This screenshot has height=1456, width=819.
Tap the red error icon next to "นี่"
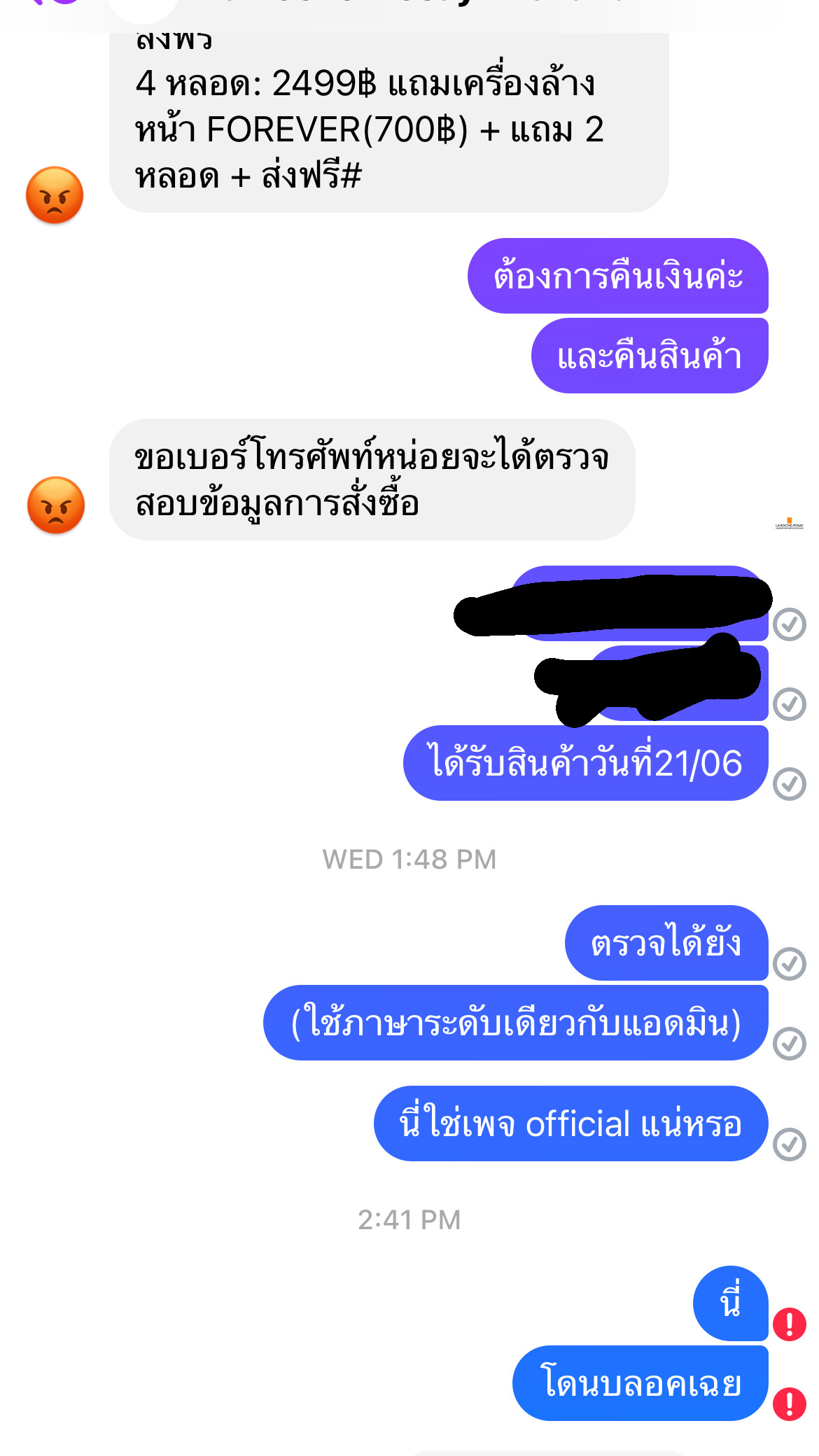click(790, 1324)
